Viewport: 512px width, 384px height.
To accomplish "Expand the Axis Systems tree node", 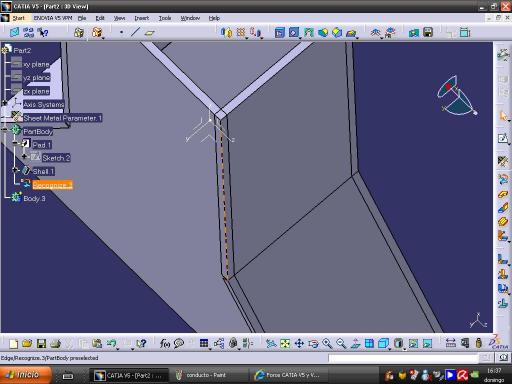I will pos(5,103).
